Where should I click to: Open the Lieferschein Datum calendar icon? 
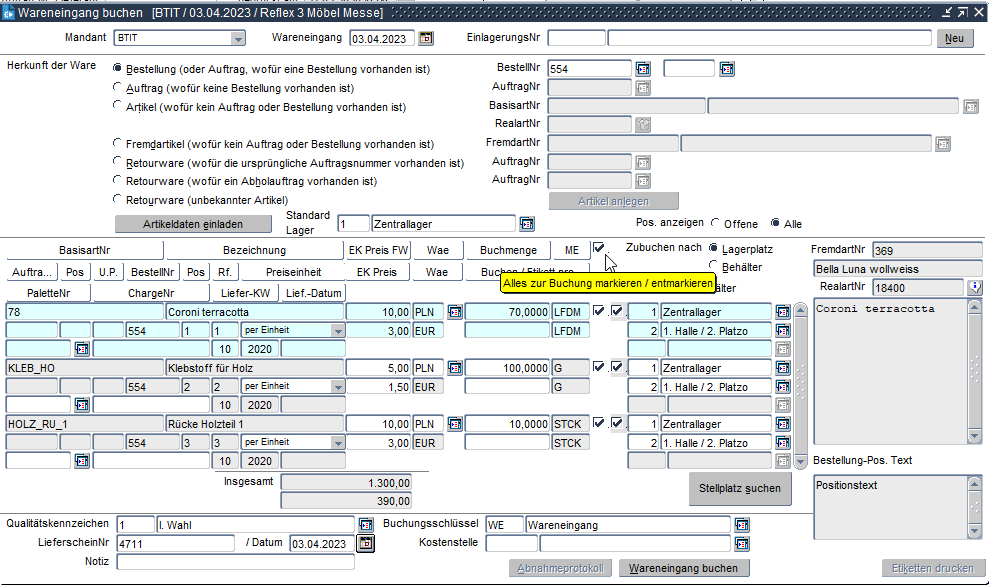click(366, 543)
